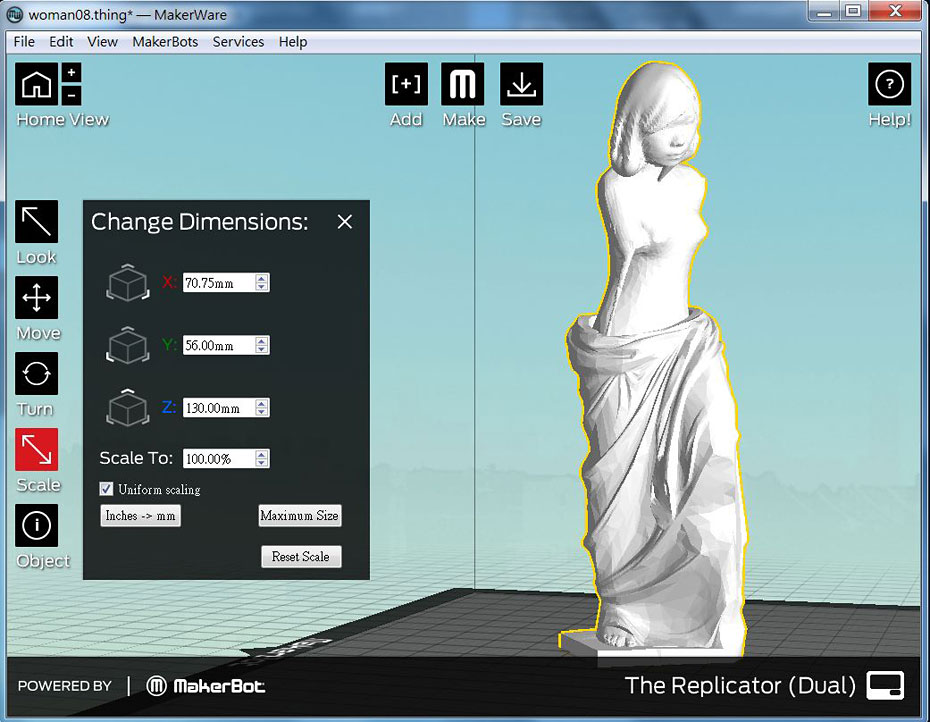Click the Z dimension field 130.00mm

coord(226,408)
